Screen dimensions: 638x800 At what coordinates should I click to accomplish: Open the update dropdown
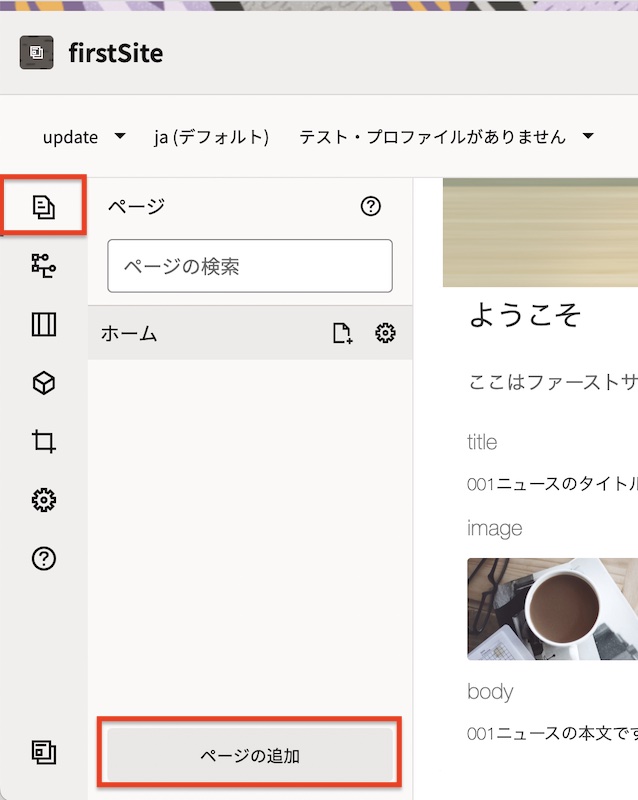84,137
